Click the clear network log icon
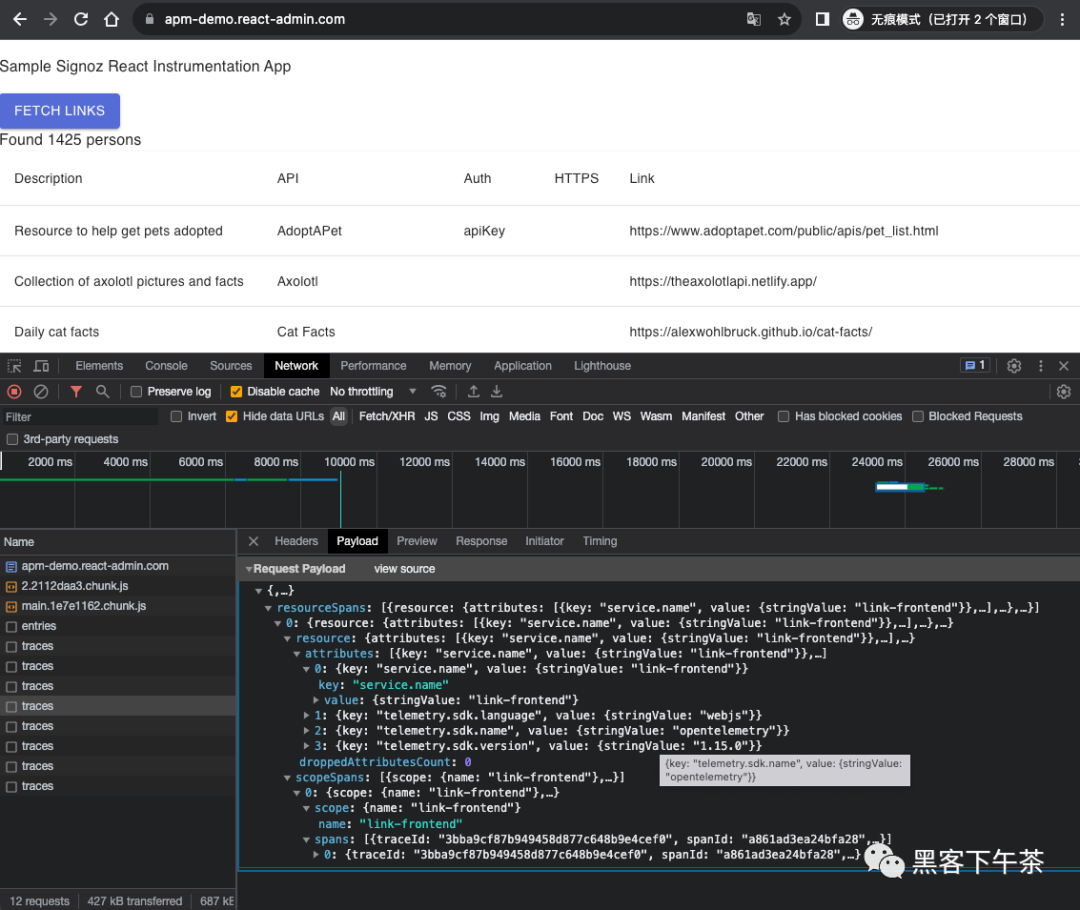1080x910 pixels. pos(41,392)
